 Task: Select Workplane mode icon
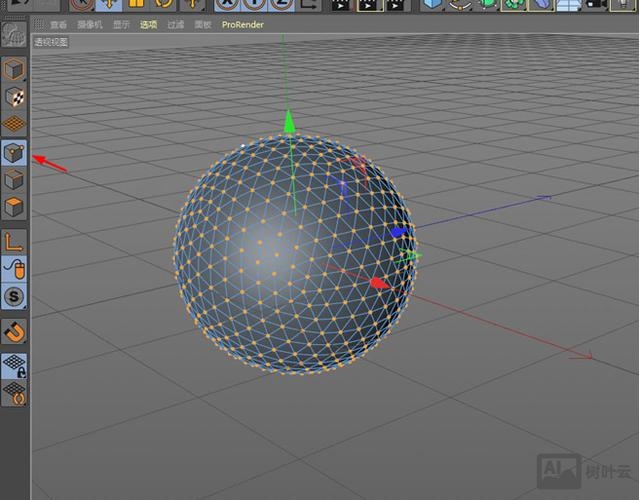(14, 123)
